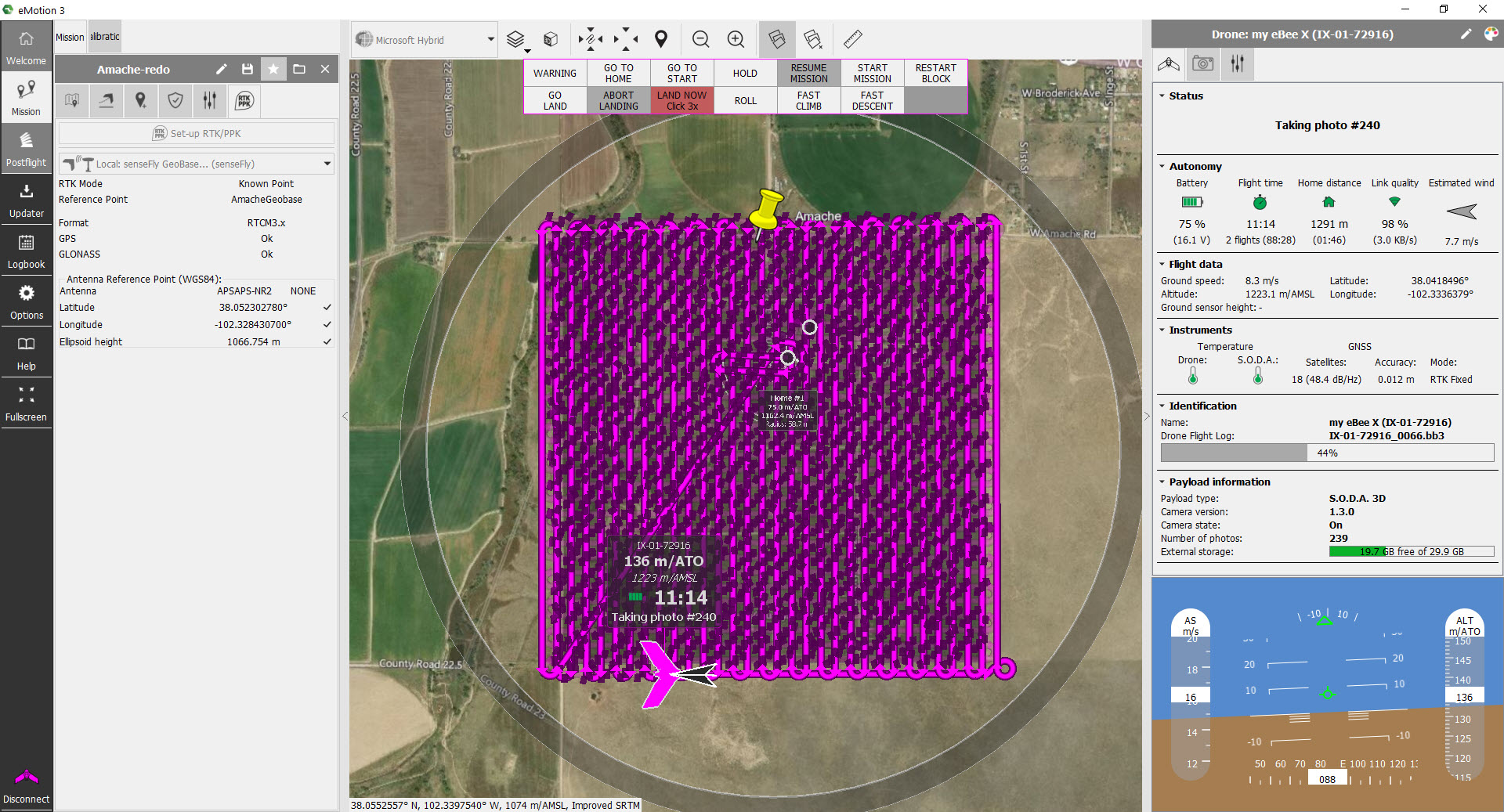Save the Amache-redo mission
1504x812 pixels.
click(x=248, y=69)
